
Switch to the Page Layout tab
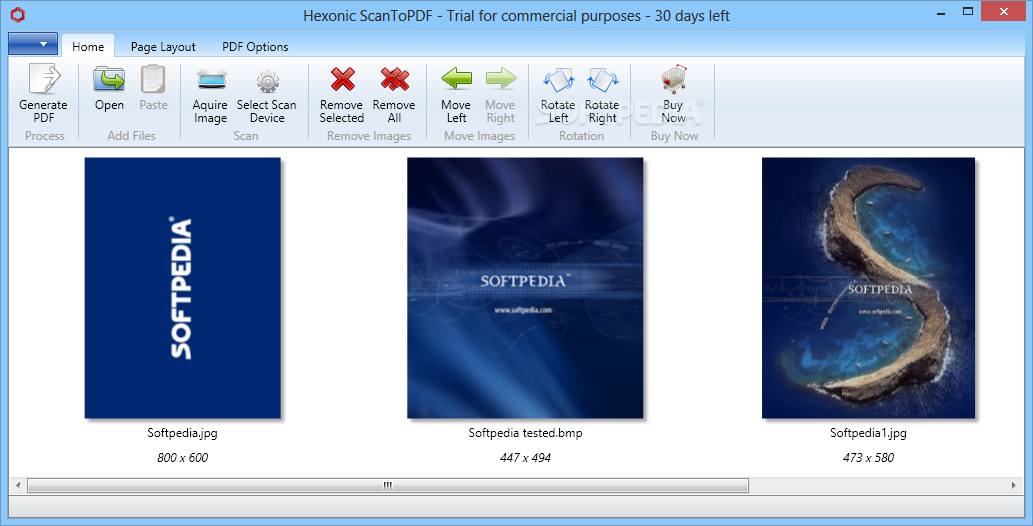click(163, 46)
